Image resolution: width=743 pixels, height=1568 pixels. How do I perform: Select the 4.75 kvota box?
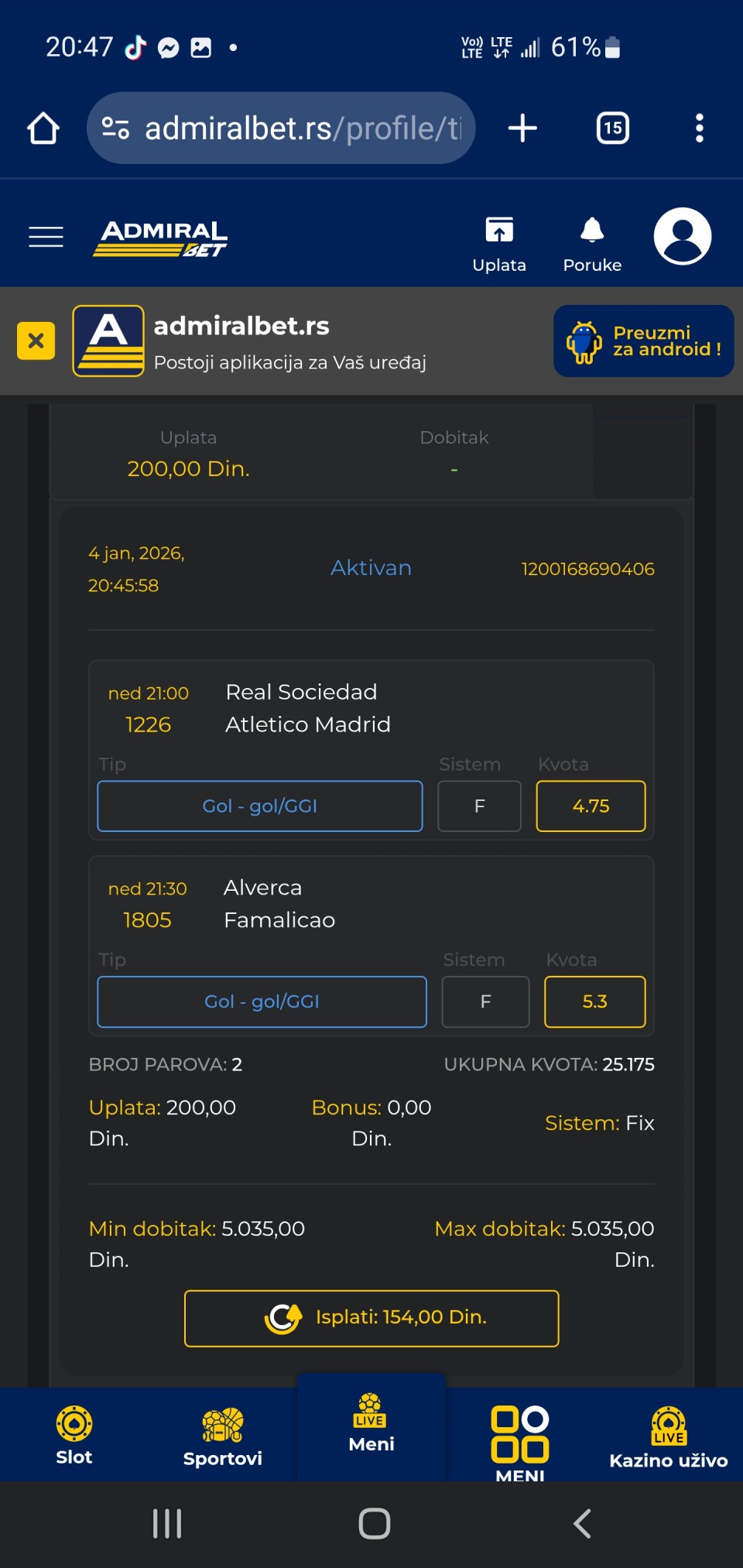[591, 806]
